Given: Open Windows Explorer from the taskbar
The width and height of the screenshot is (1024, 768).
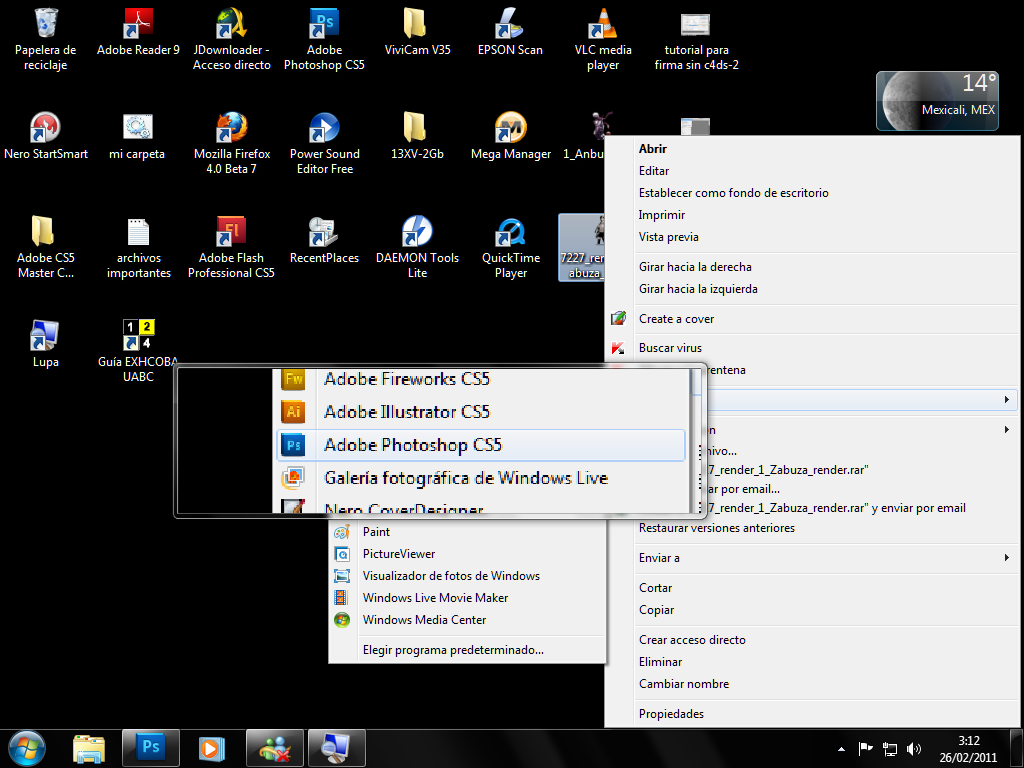Looking at the screenshot, I should pyautogui.click(x=89, y=748).
